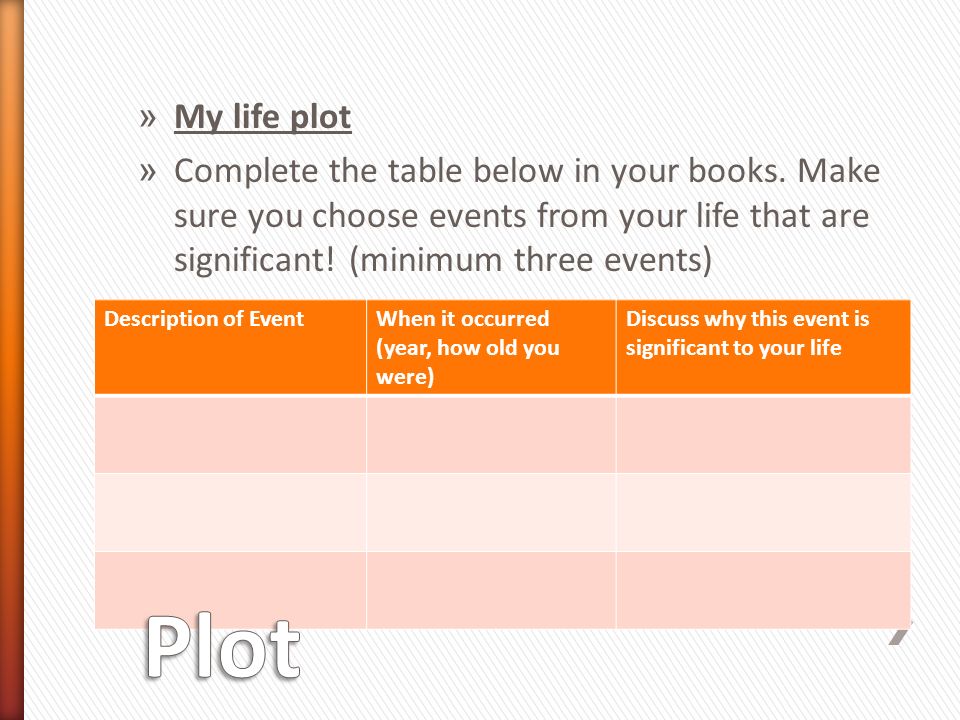
Task: Click the underlined 'My life plot' heading
Action: pos(263,117)
